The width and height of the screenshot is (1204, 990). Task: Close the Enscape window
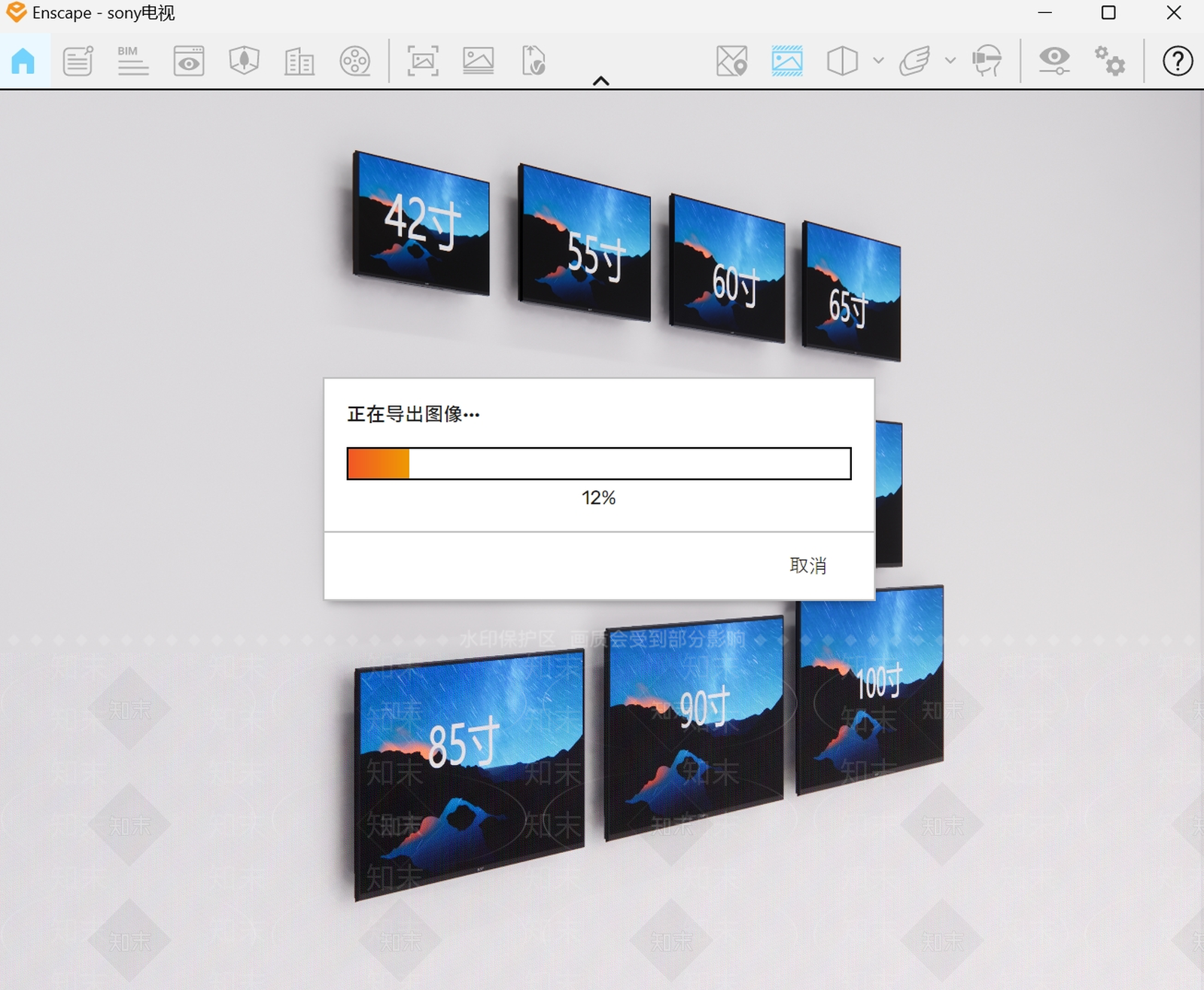(x=1173, y=13)
